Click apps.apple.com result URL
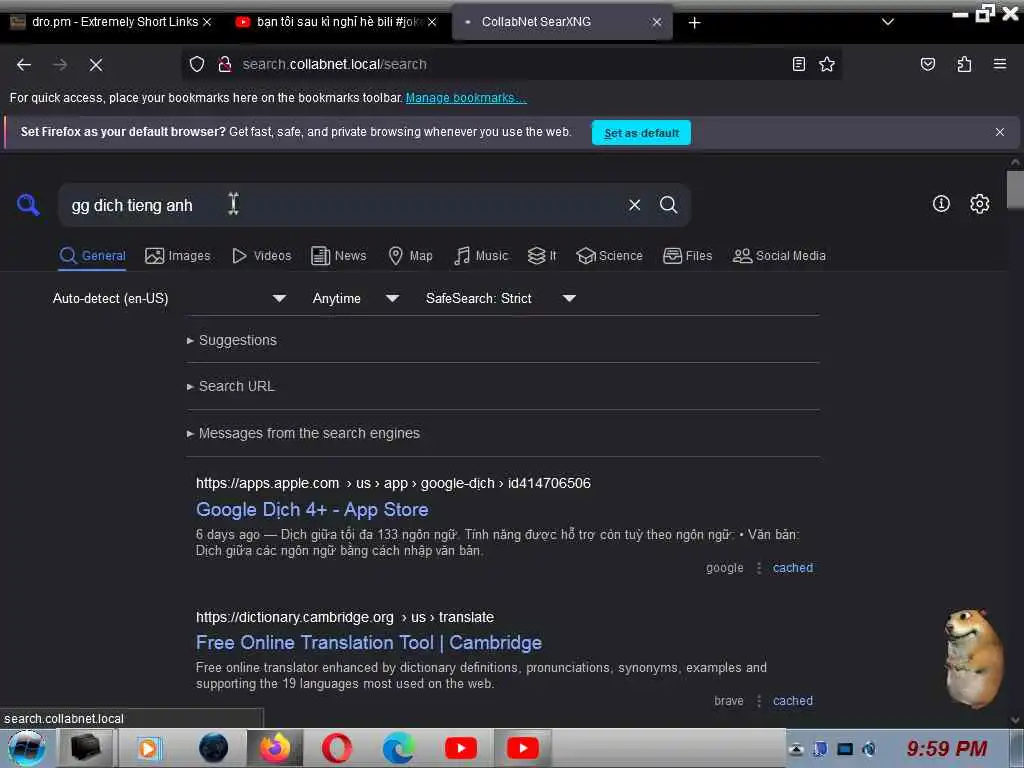This screenshot has height=768, width=1024. point(393,483)
